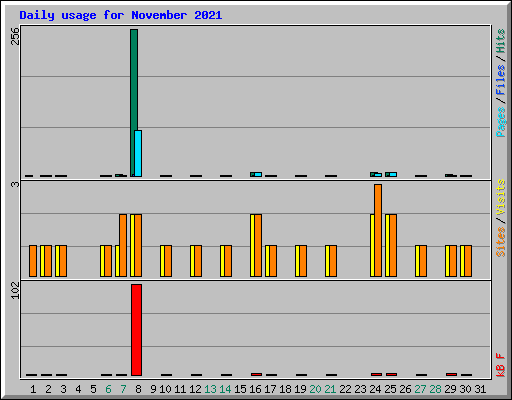Click green day label 6 on the x-axis
Viewport: 512px width, 400px height.
tap(108, 389)
